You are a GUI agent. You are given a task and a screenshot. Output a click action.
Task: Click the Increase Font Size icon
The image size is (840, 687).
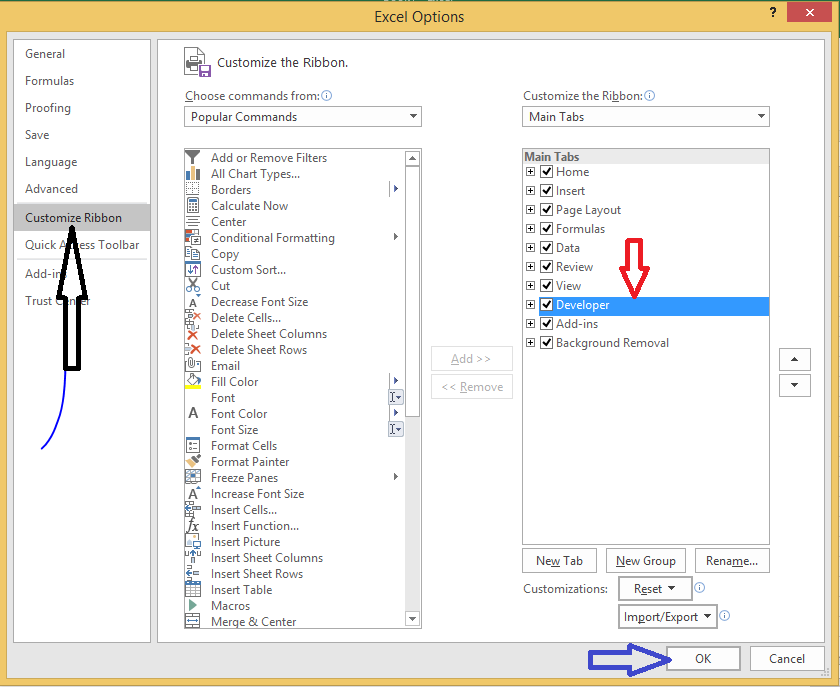point(193,493)
